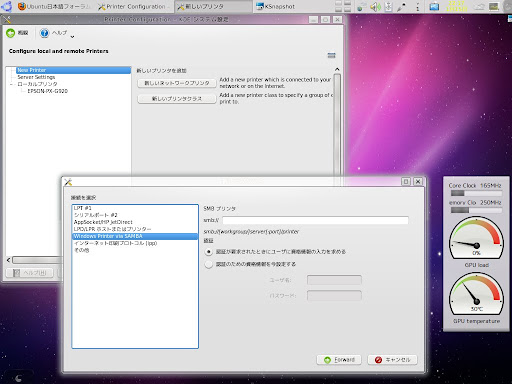The height and width of the screenshot is (384, 512).
Task: Click the smb:// address input field
Action: 315,220
